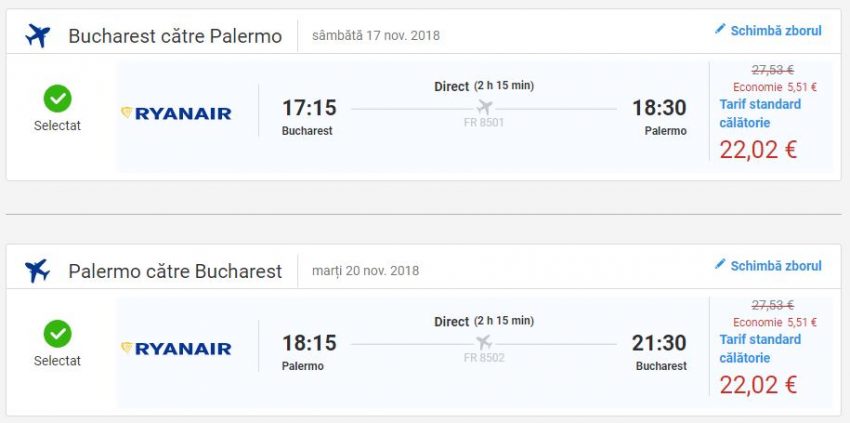Select the Palermo către Bucharest heading
The height and width of the screenshot is (423, 850).
click(175, 272)
